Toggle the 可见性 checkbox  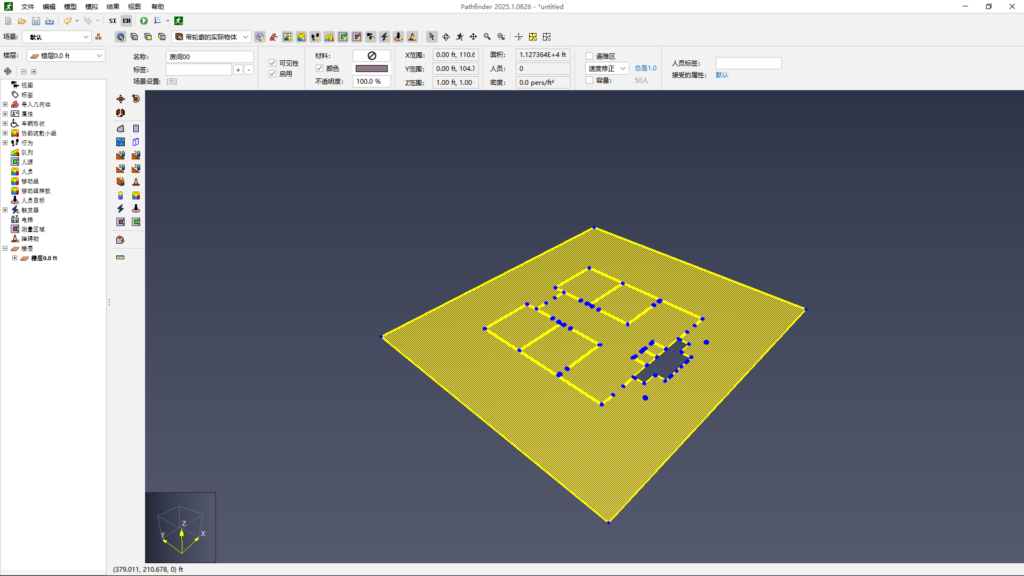[x=273, y=62]
